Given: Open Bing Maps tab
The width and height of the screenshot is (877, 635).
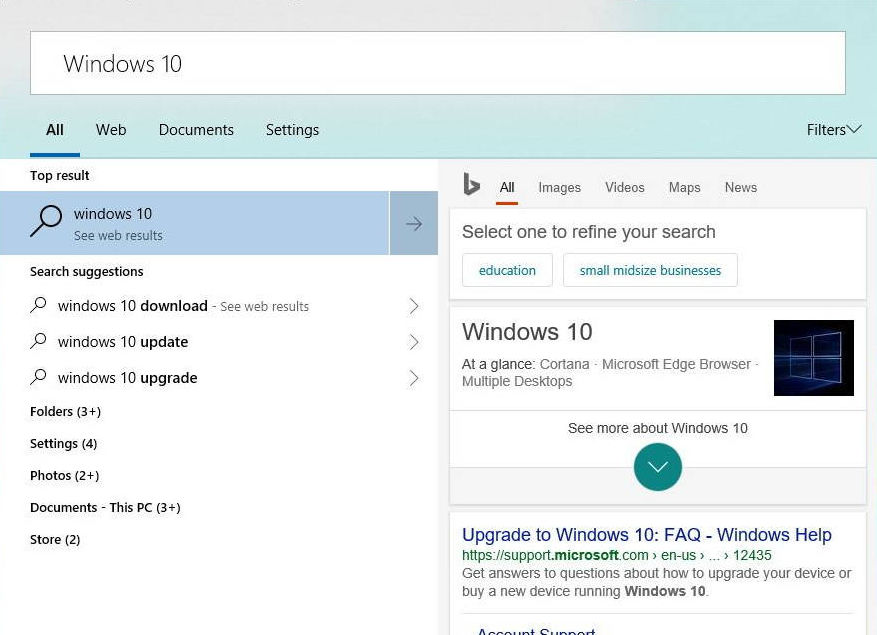Looking at the screenshot, I should click(x=685, y=187).
